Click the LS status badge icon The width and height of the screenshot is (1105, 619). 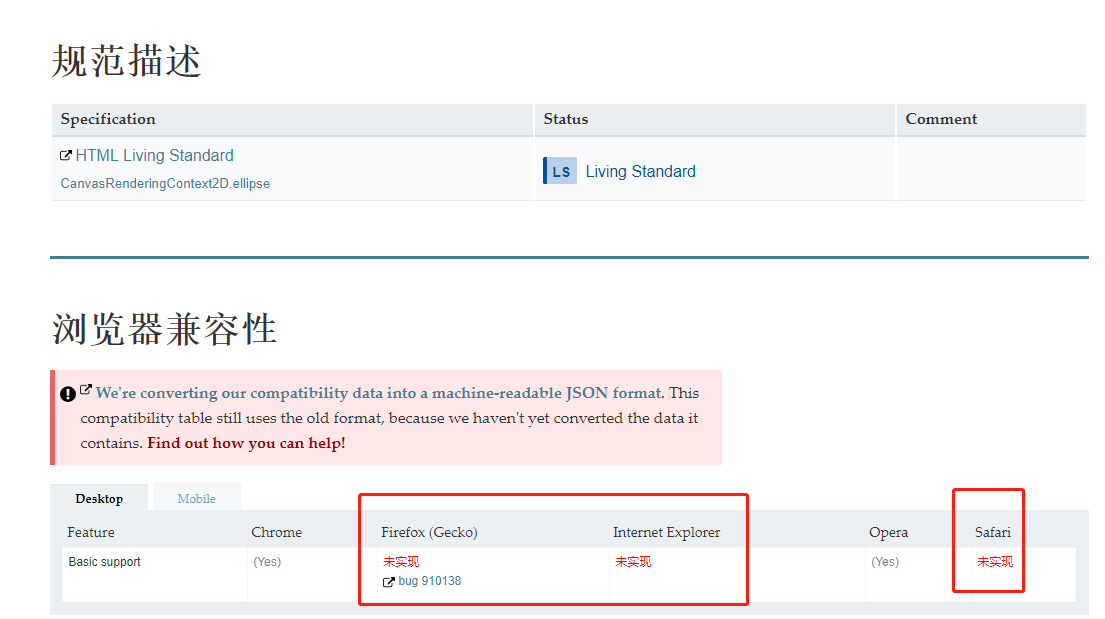coord(560,171)
